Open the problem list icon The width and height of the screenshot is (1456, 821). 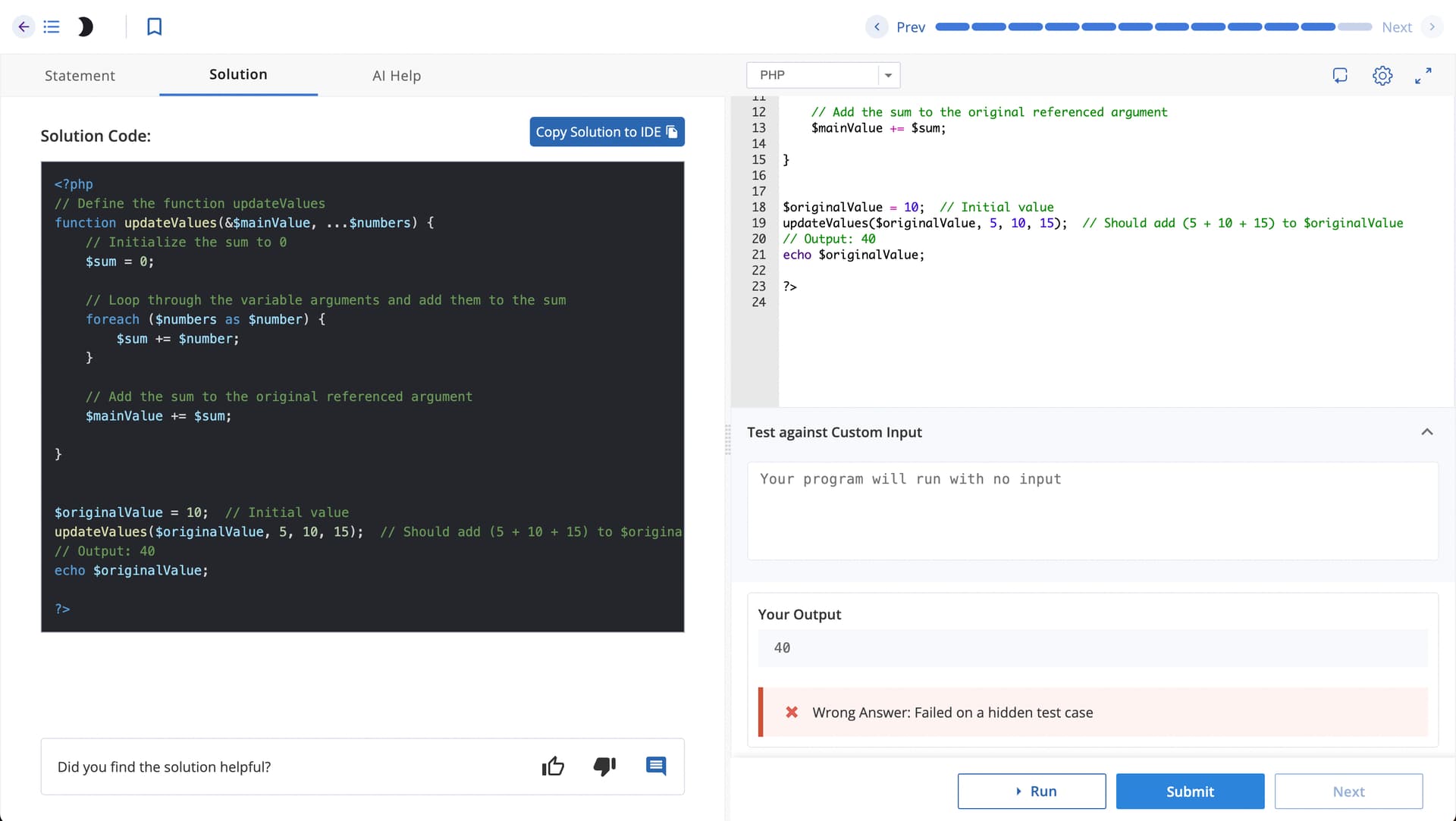point(52,27)
